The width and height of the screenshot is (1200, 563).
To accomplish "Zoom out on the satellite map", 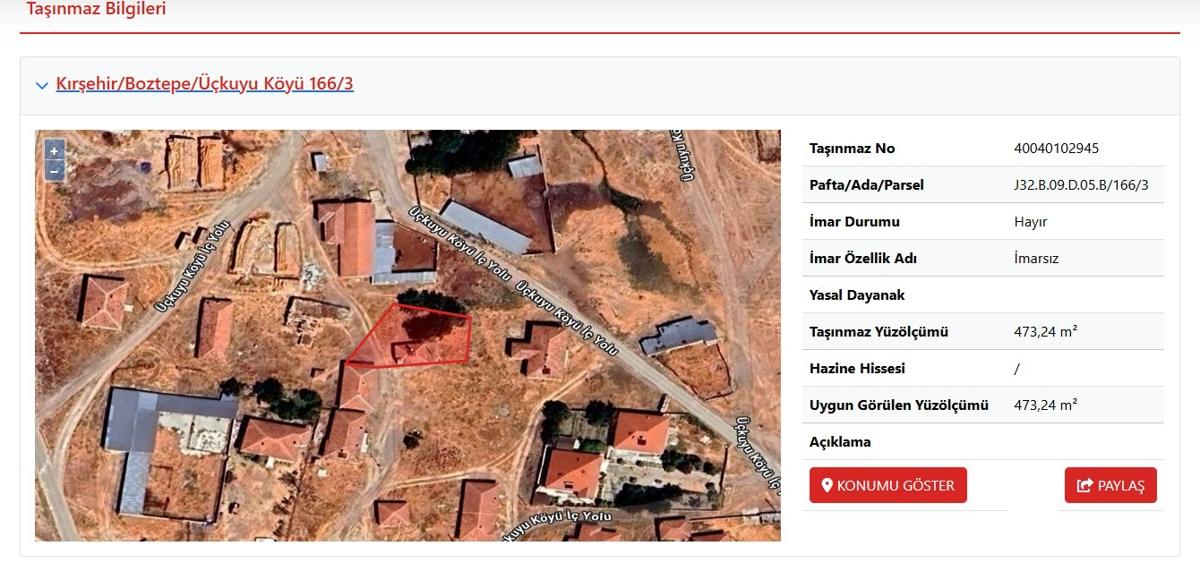I will tap(54, 170).
